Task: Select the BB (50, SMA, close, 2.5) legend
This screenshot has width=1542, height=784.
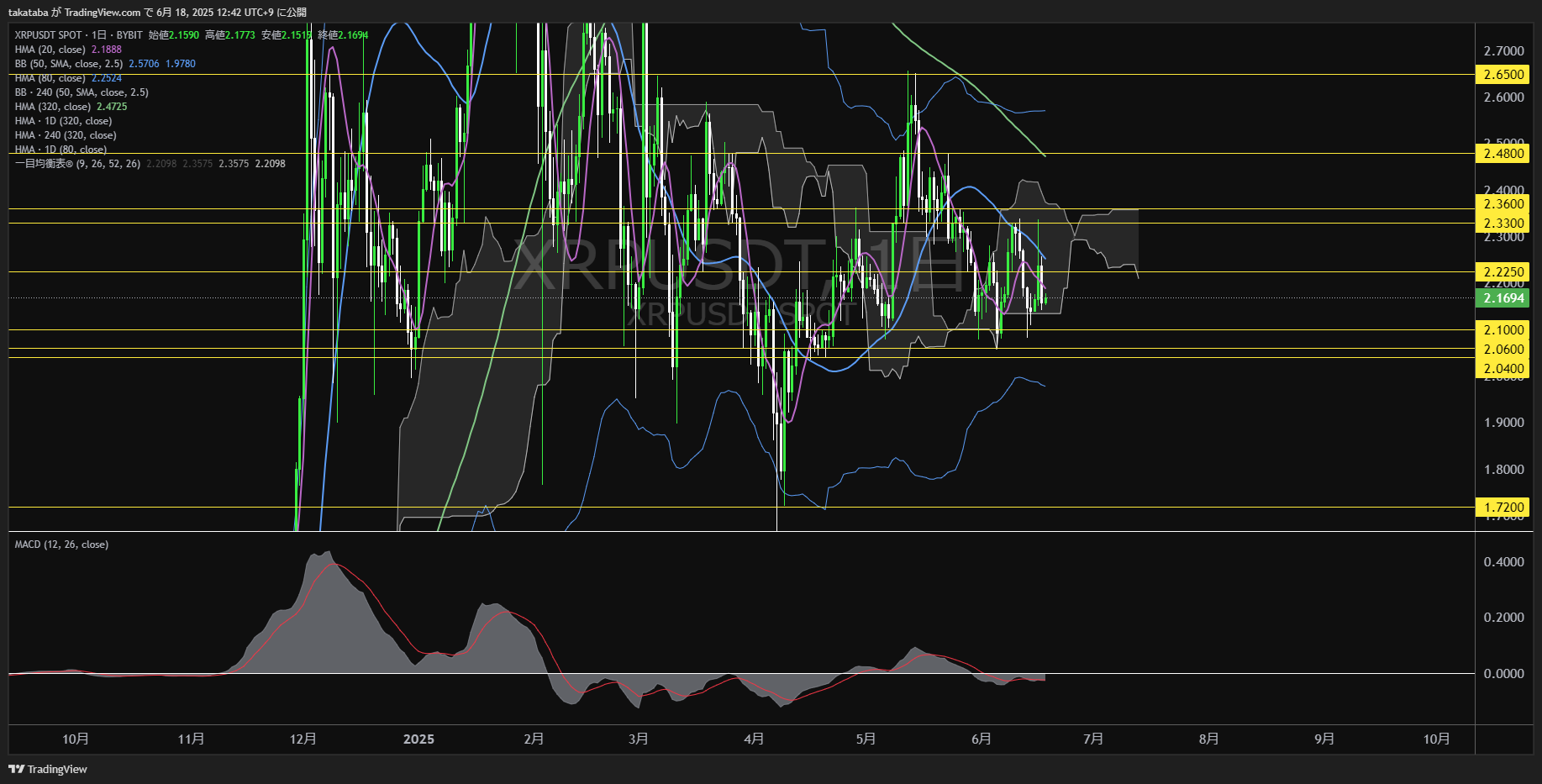Action: (69, 64)
